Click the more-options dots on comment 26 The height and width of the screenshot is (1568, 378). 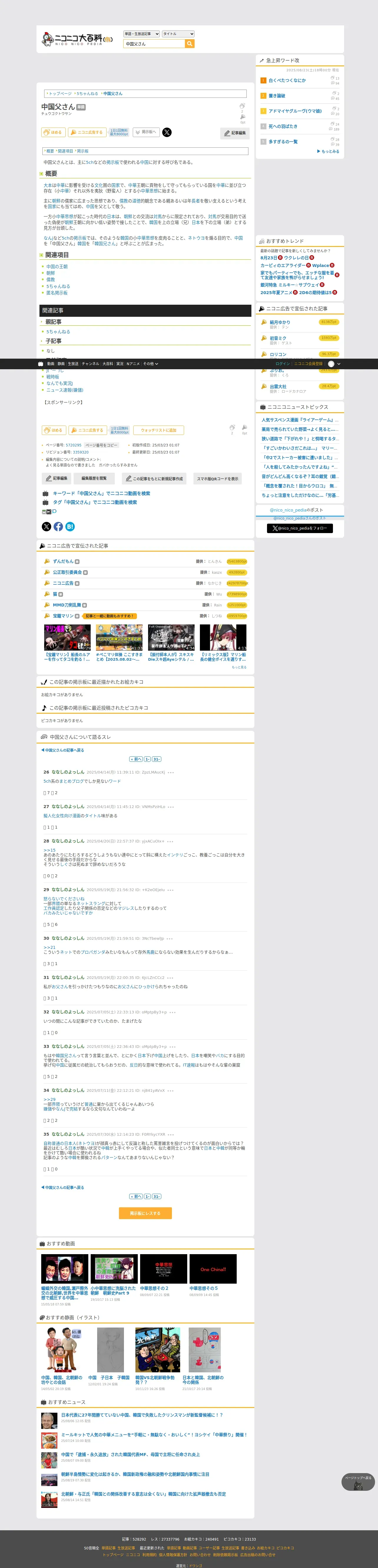tap(171, 772)
